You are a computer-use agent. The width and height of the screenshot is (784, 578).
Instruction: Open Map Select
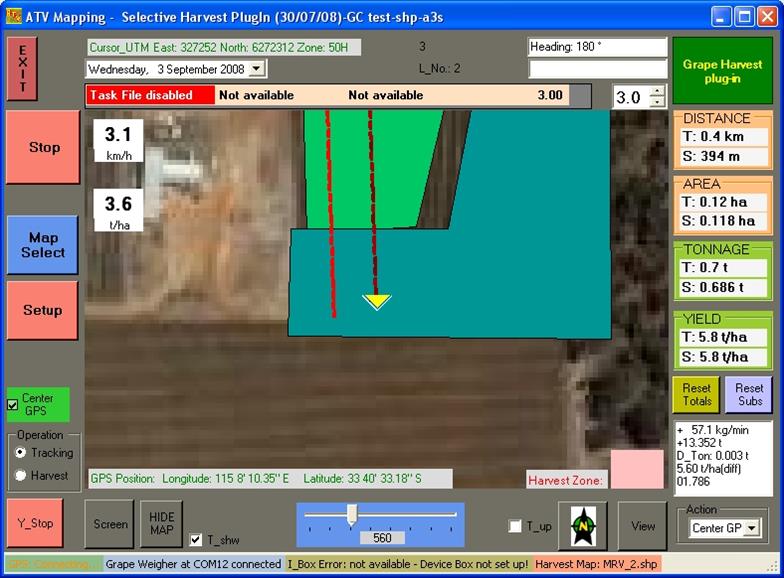(42, 245)
